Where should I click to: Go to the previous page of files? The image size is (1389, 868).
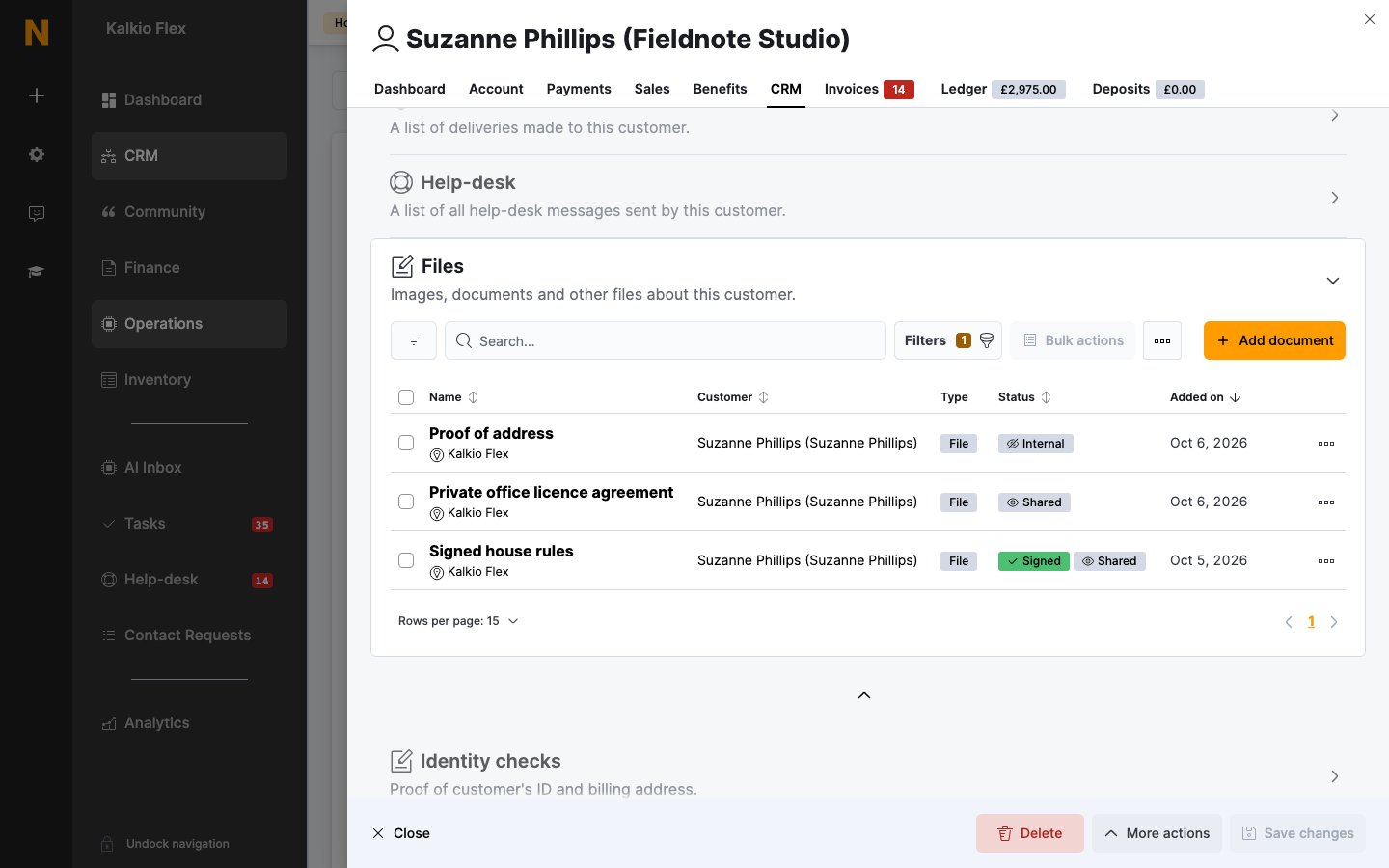[x=1289, y=622]
